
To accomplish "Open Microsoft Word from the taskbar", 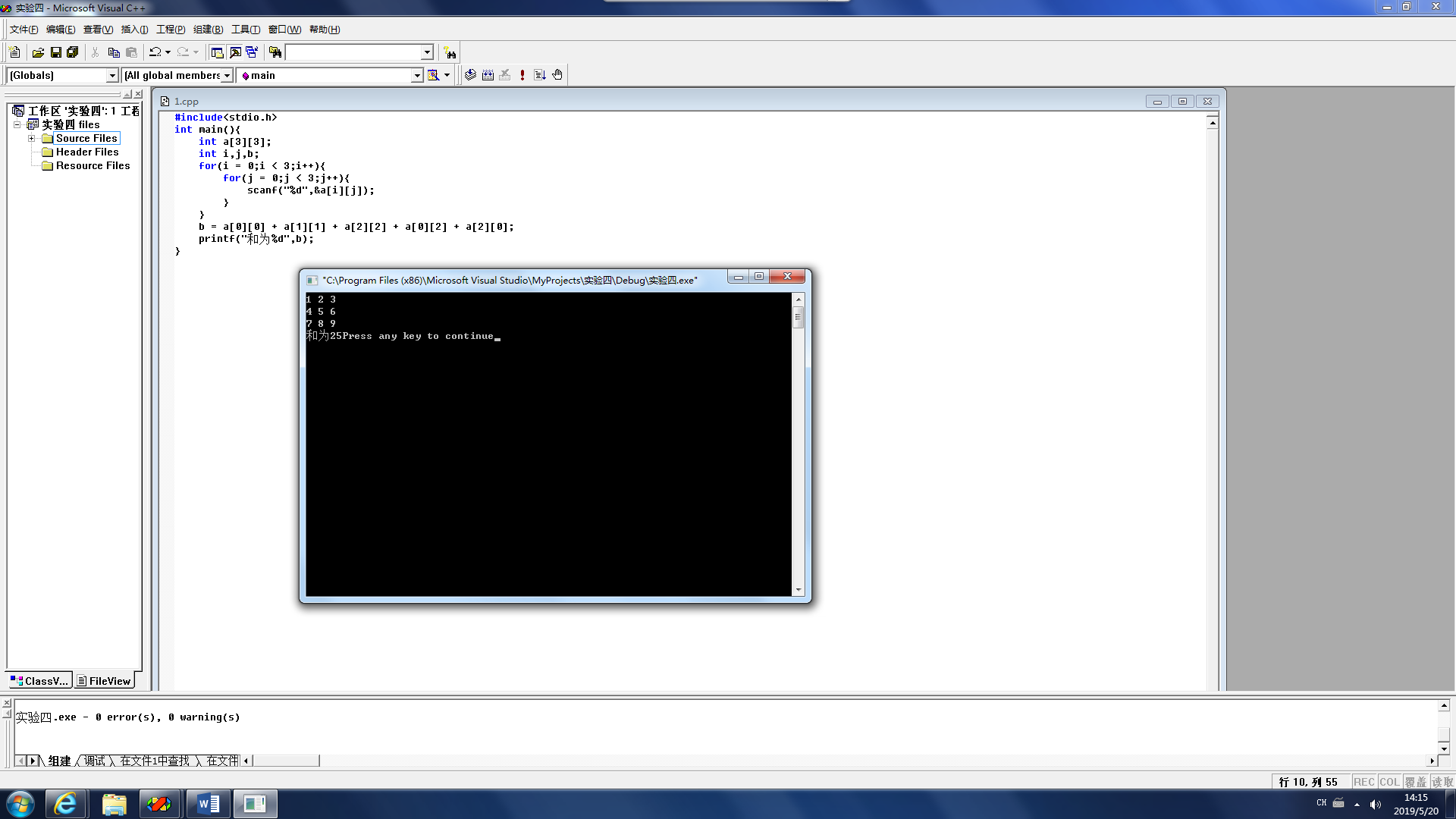I will (209, 804).
